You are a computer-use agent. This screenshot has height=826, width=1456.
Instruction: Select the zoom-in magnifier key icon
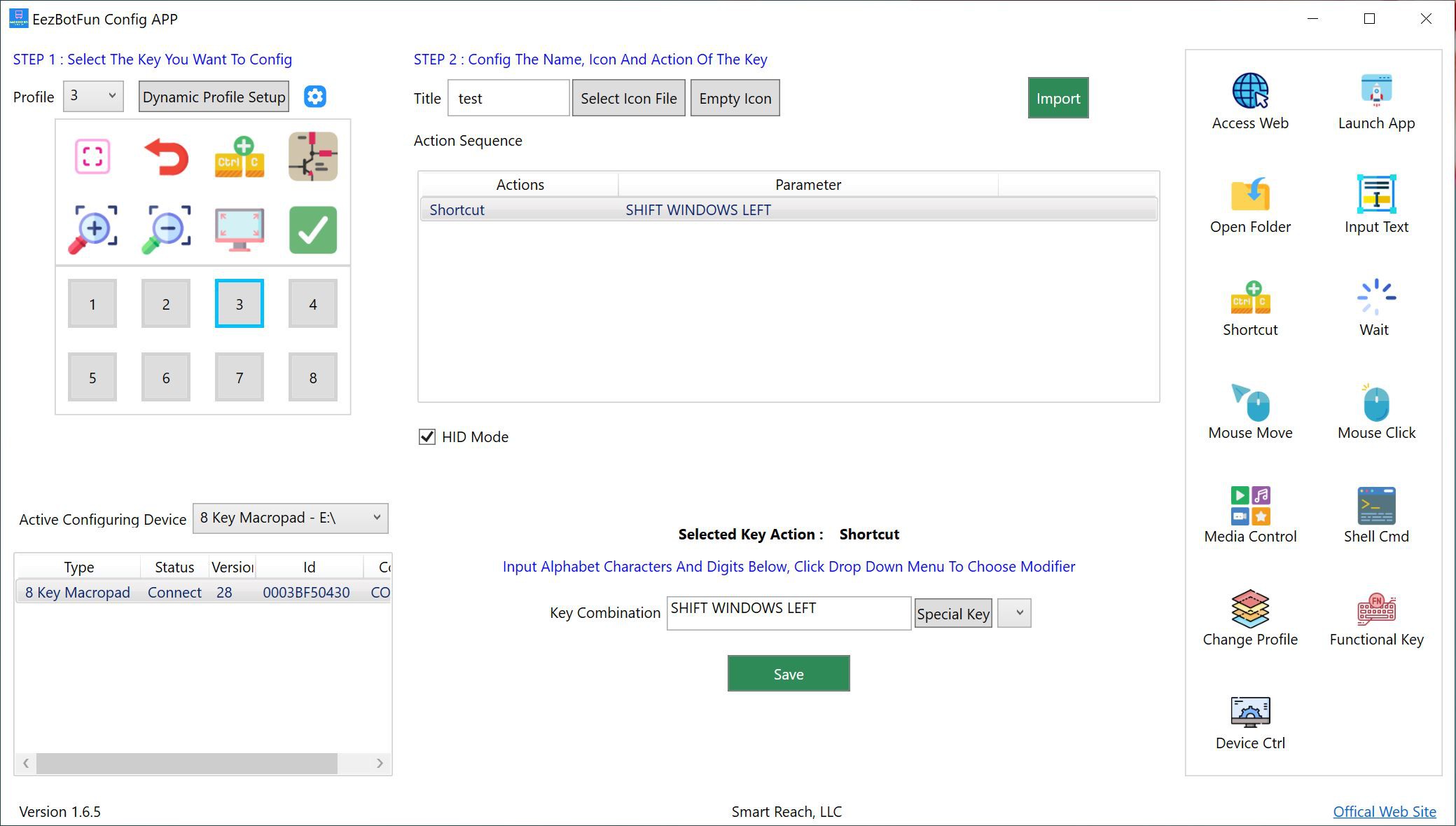tap(92, 229)
